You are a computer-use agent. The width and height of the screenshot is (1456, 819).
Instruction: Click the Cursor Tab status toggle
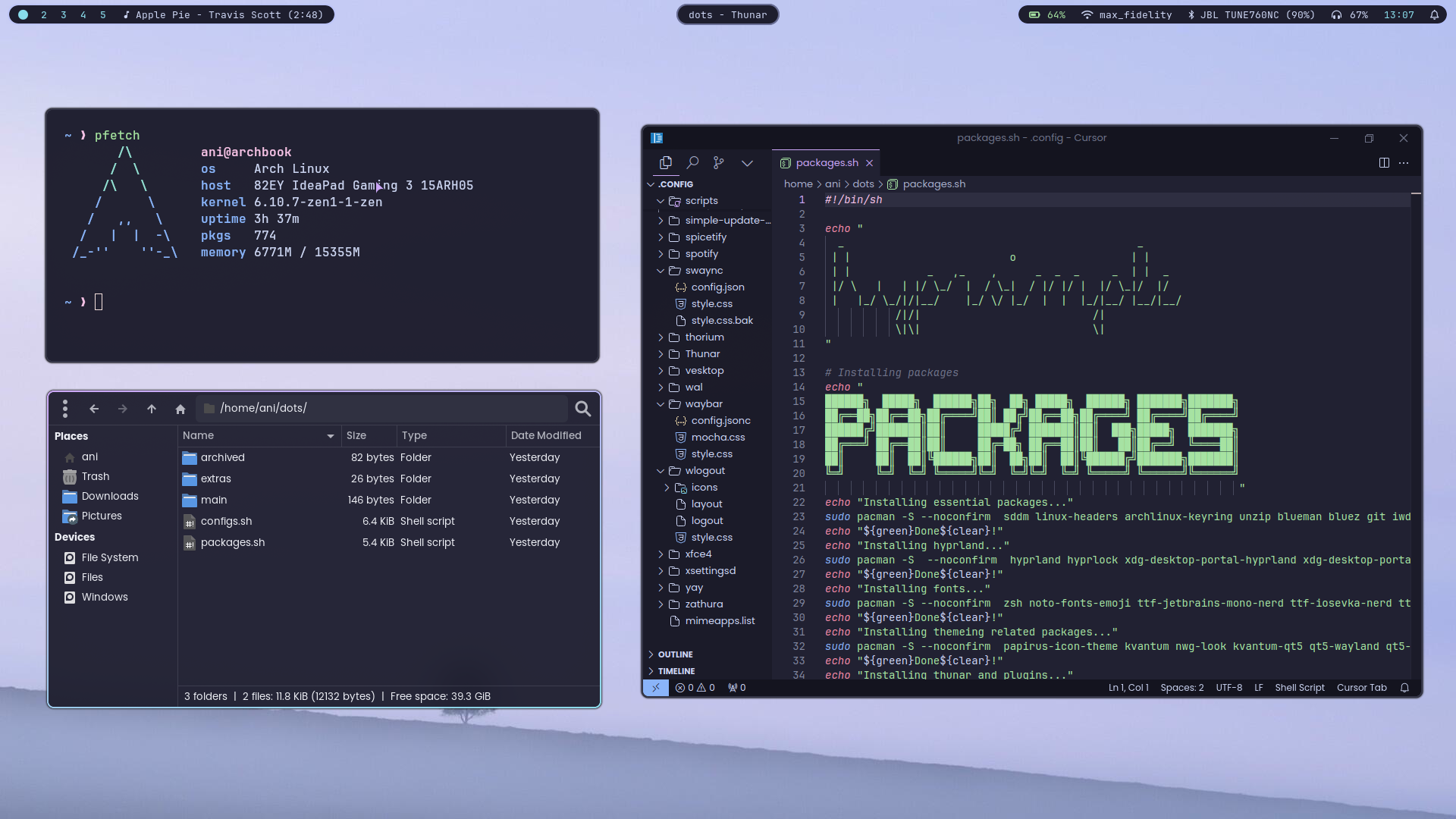(1361, 688)
